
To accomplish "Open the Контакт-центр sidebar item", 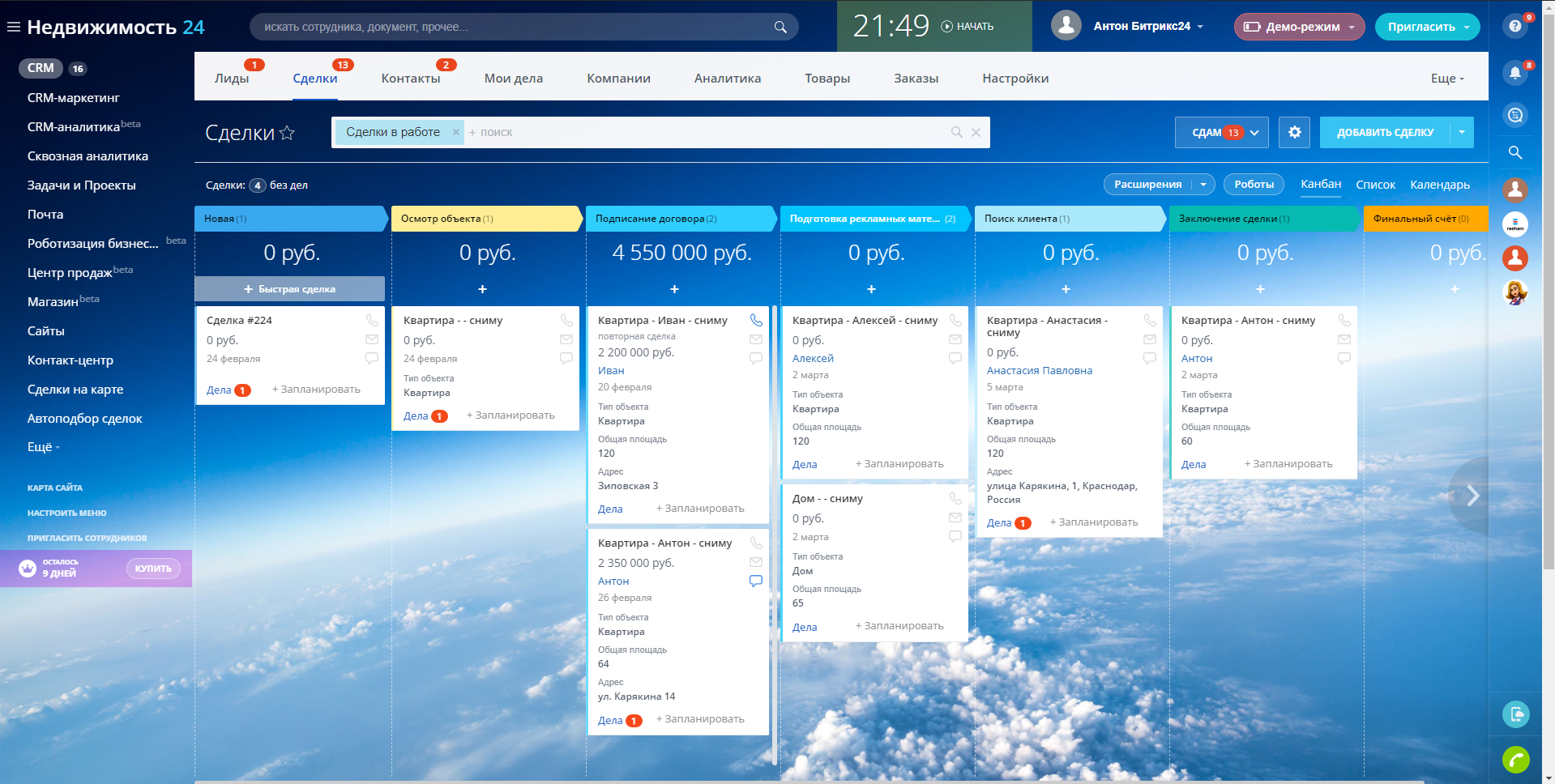I will pos(70,360).
